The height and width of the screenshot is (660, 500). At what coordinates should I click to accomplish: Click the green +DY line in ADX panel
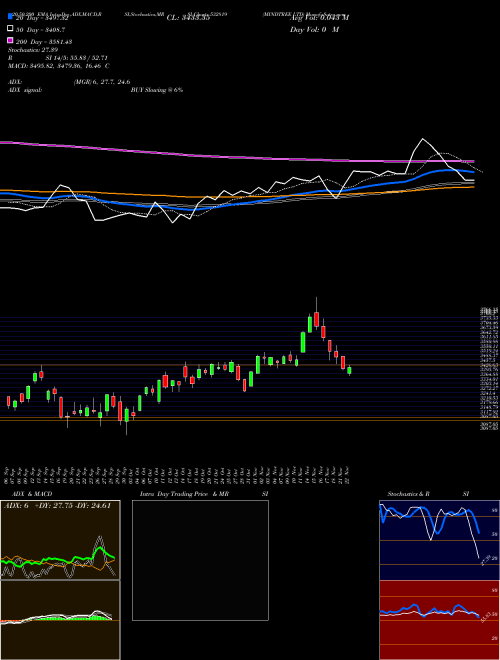(59, 560)
